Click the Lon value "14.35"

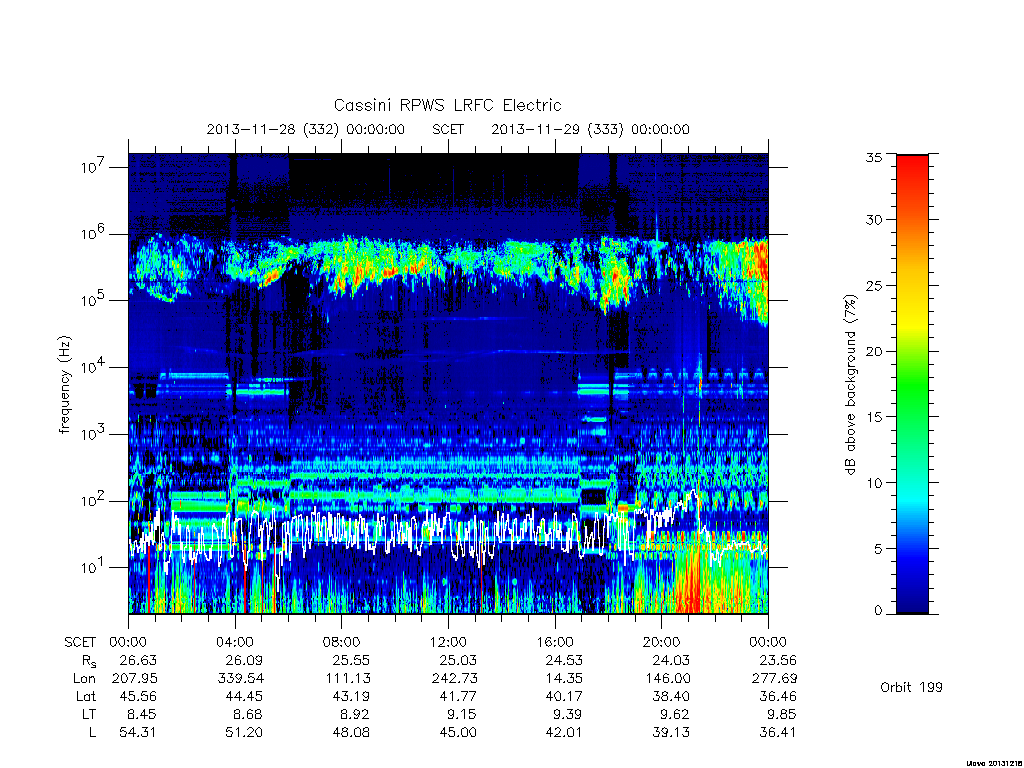tap(564, 679)
